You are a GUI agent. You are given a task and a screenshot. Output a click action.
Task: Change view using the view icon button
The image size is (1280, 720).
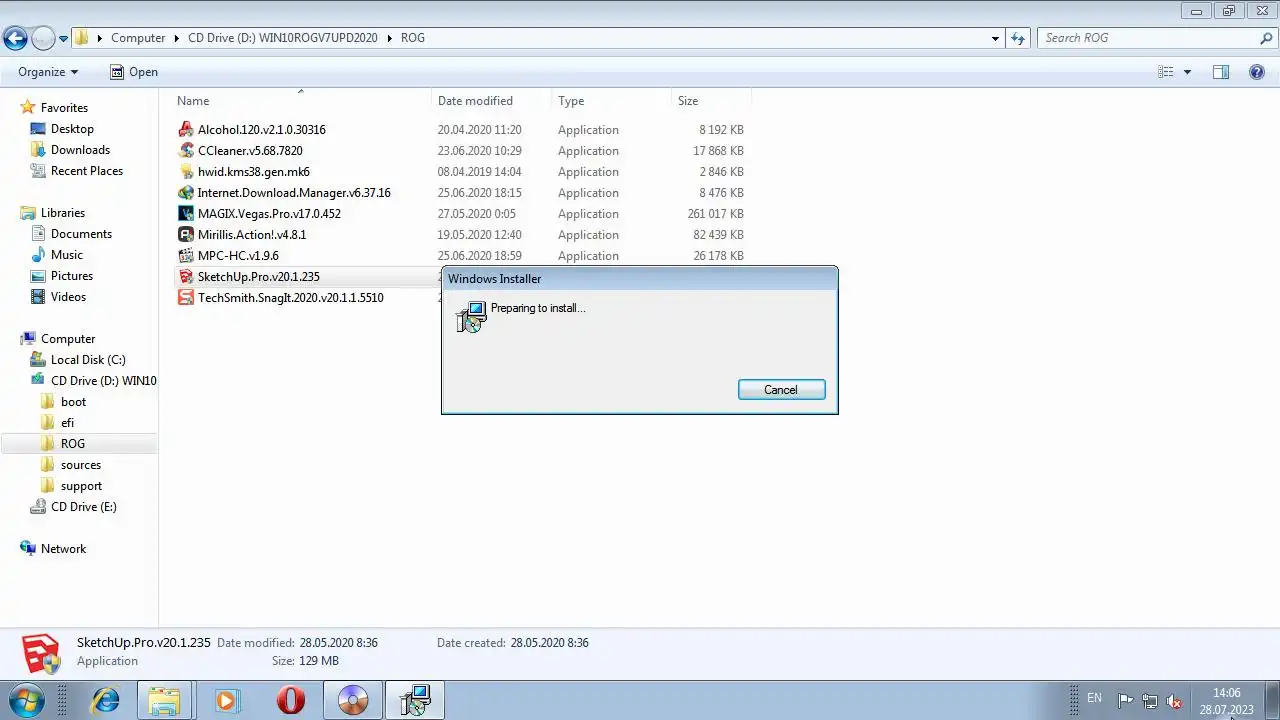[x=1166, y=72]
